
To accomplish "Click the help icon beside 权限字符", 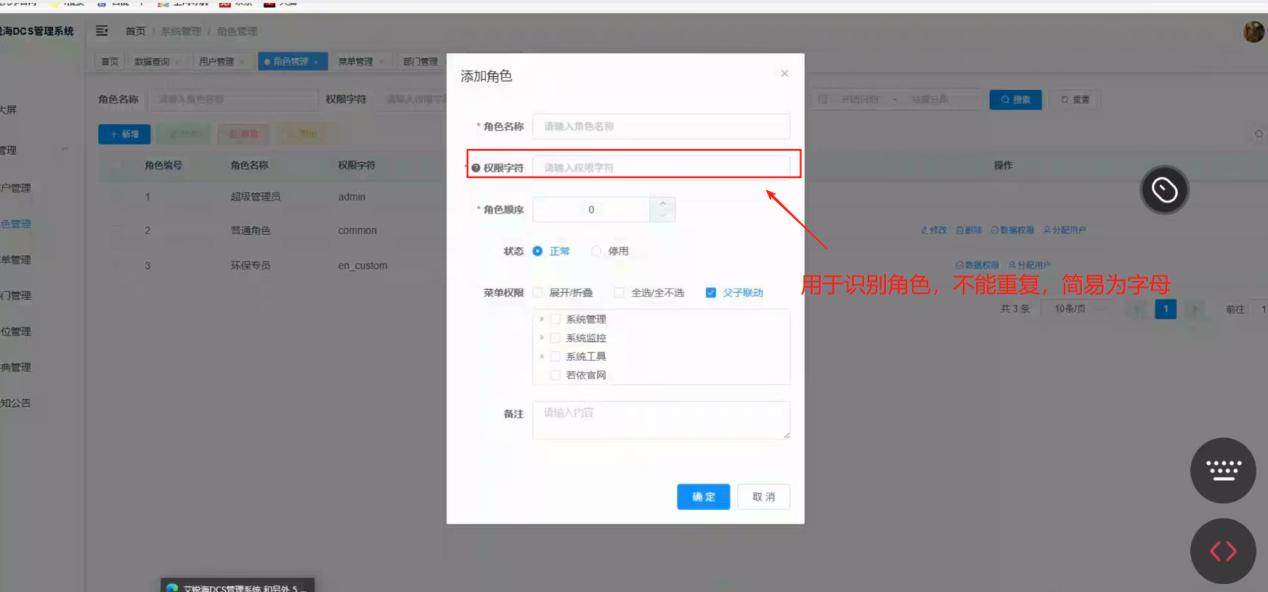I will point(476,168).
